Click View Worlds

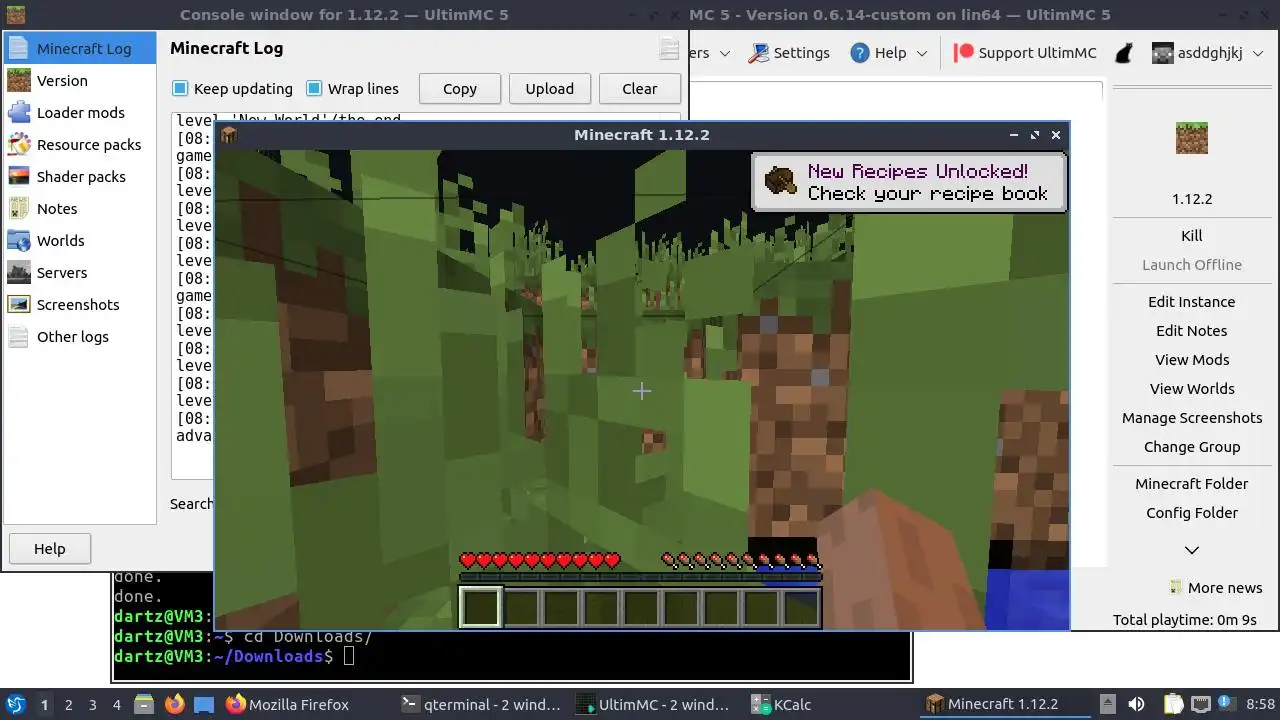(x=1192, y=389)
